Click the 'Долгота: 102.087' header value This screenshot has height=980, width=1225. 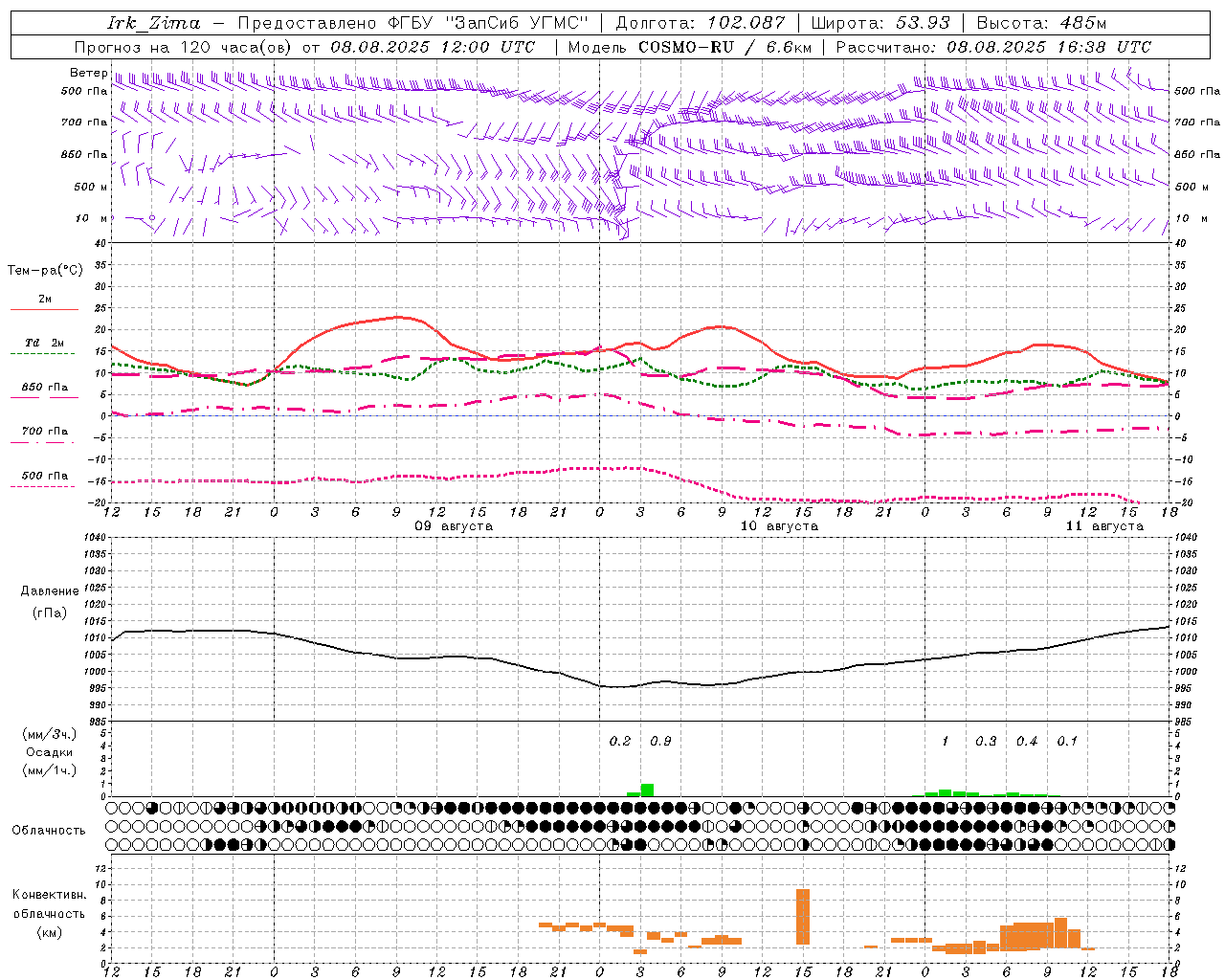tap(700, 23)
